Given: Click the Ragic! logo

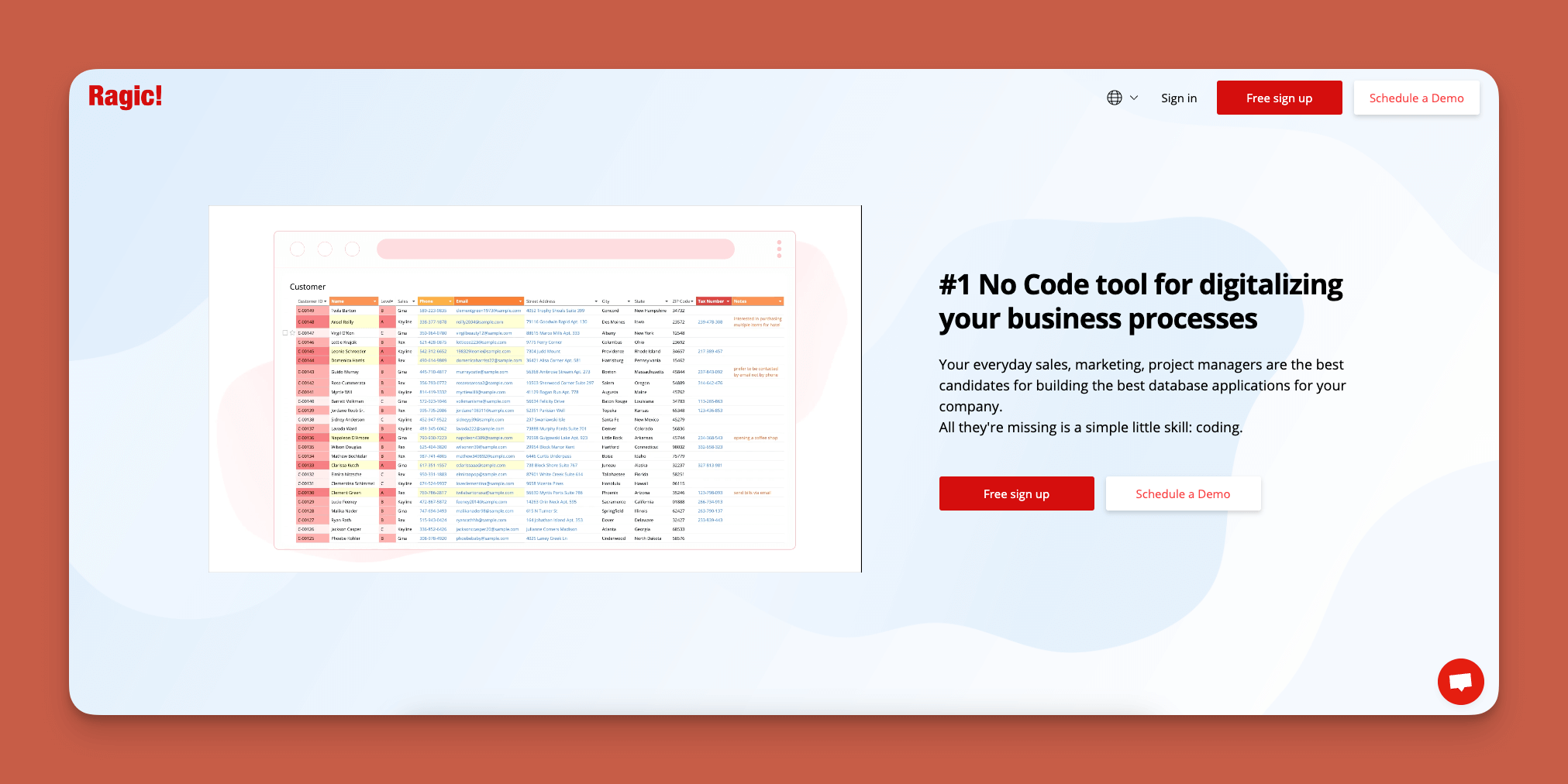Looking at the screenshot, I should 125,97.
